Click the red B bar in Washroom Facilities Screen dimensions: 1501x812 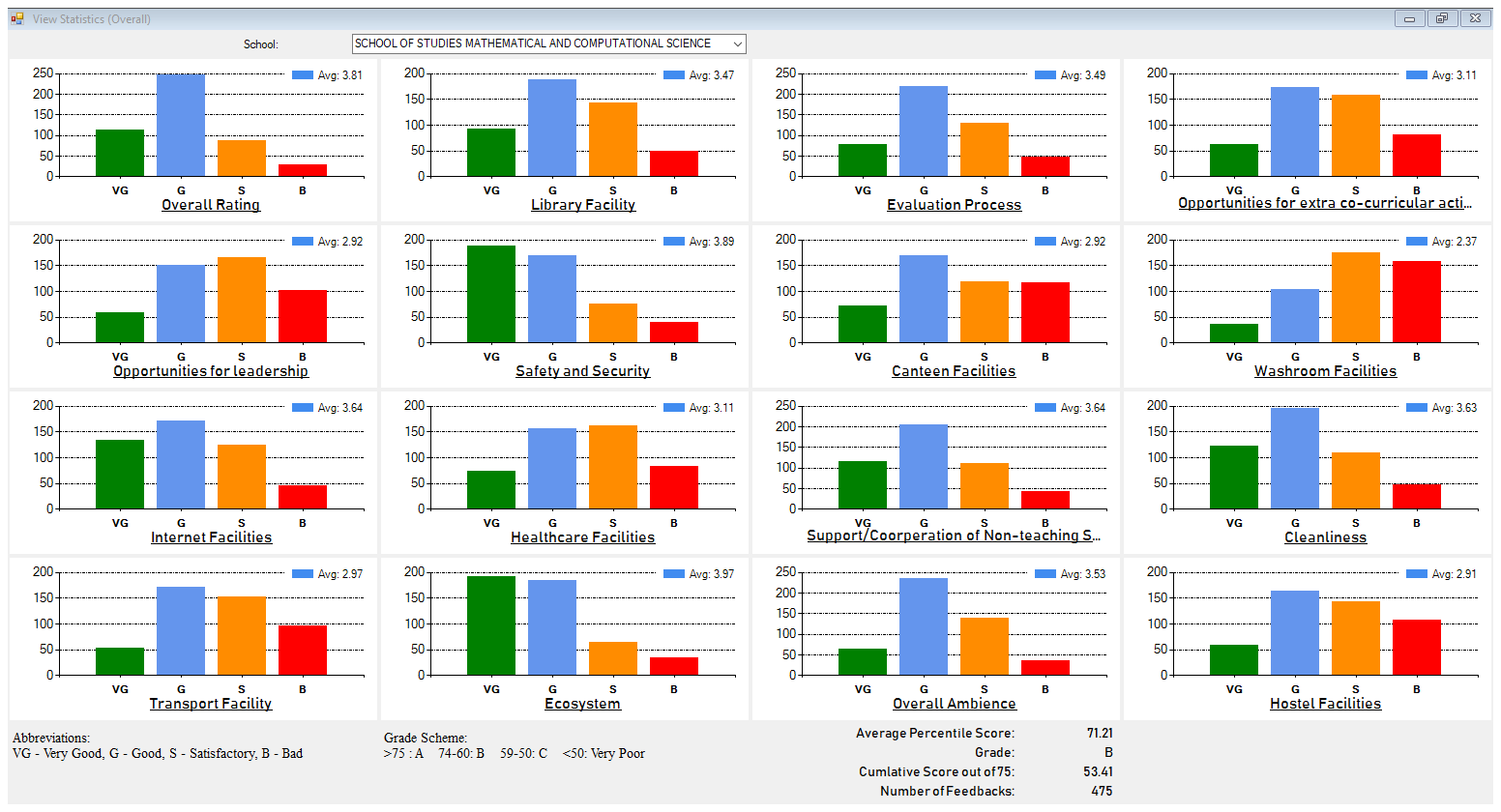coord(1417,302)
